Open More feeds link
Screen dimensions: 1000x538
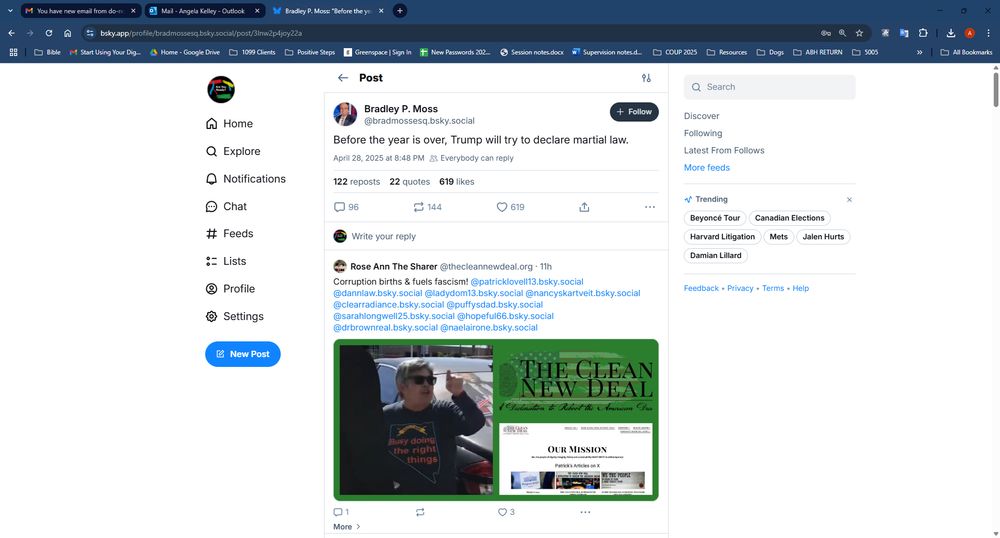(707, 168)
